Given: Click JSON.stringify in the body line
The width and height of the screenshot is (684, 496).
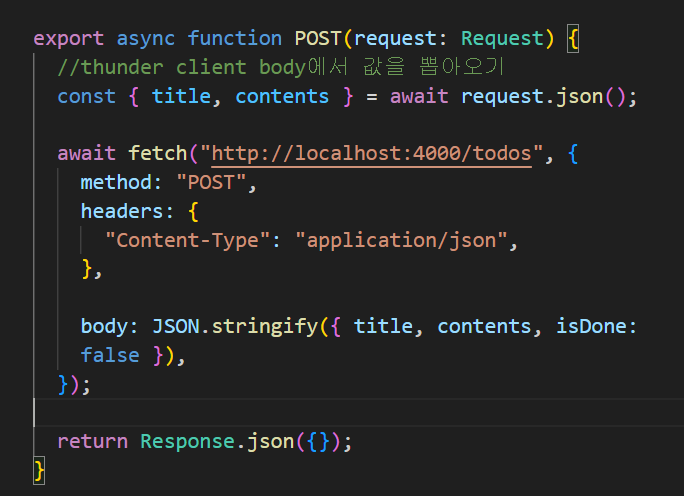Looking at the screenshot, I should (x=236, y=326).
